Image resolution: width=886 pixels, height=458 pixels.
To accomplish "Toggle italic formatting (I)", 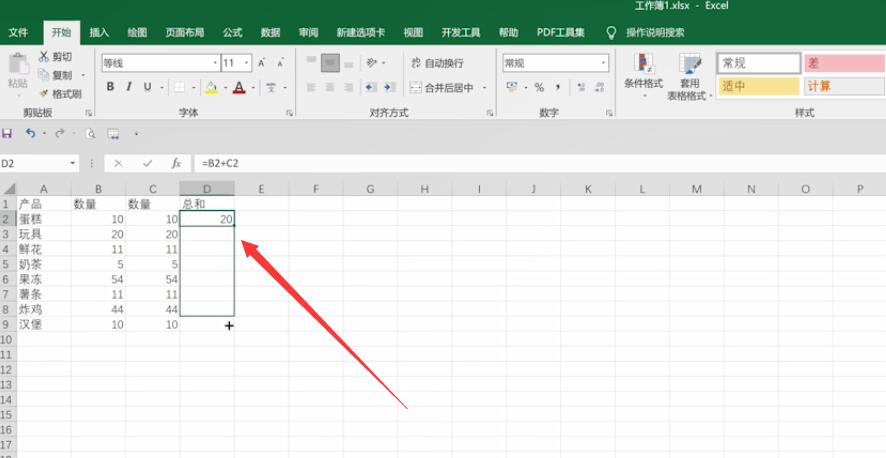I will (129, 87).
